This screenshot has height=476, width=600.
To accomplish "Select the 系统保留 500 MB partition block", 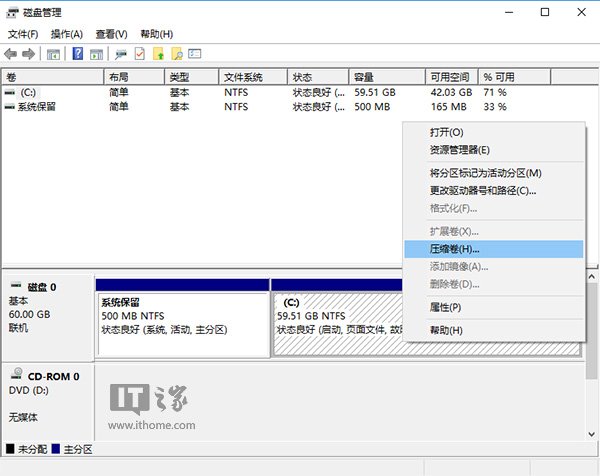I will [183, 318].
